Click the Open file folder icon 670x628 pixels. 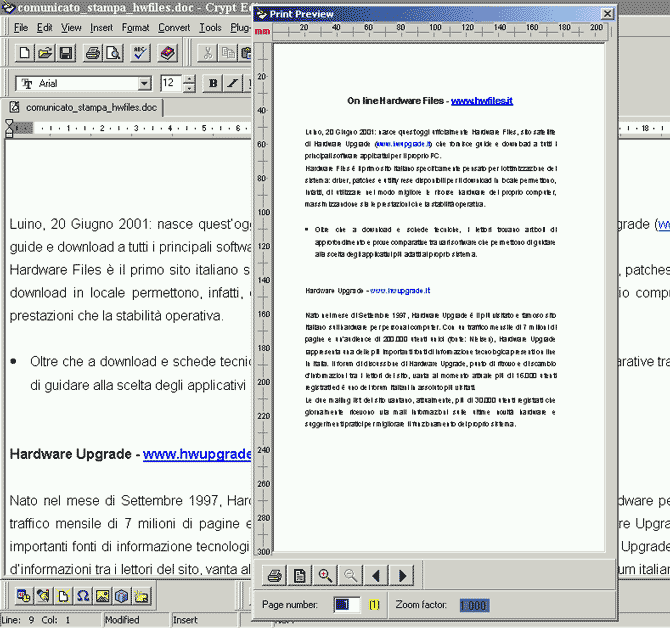tap(45, 53)
